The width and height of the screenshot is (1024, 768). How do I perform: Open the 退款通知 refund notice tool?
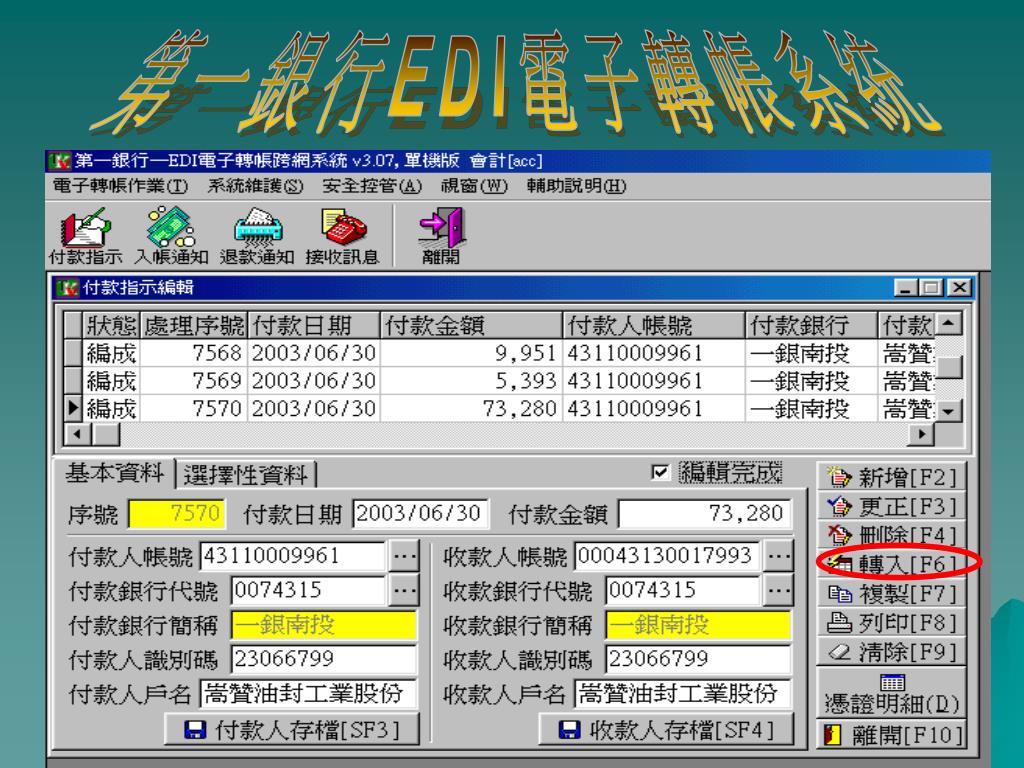(x=257, y=236)
